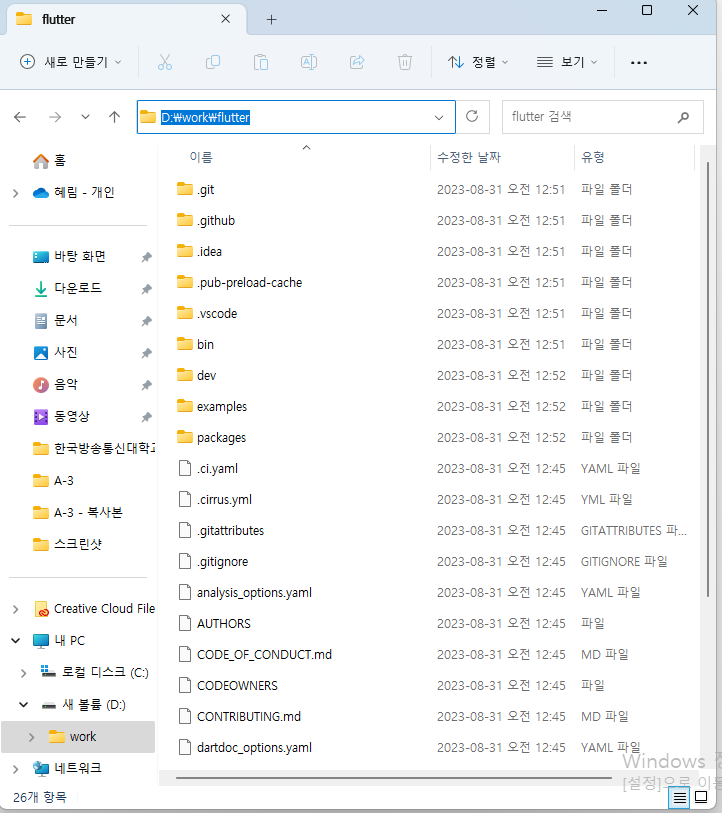
Task: Select the examples folder
Action: (x=212, y=406)
